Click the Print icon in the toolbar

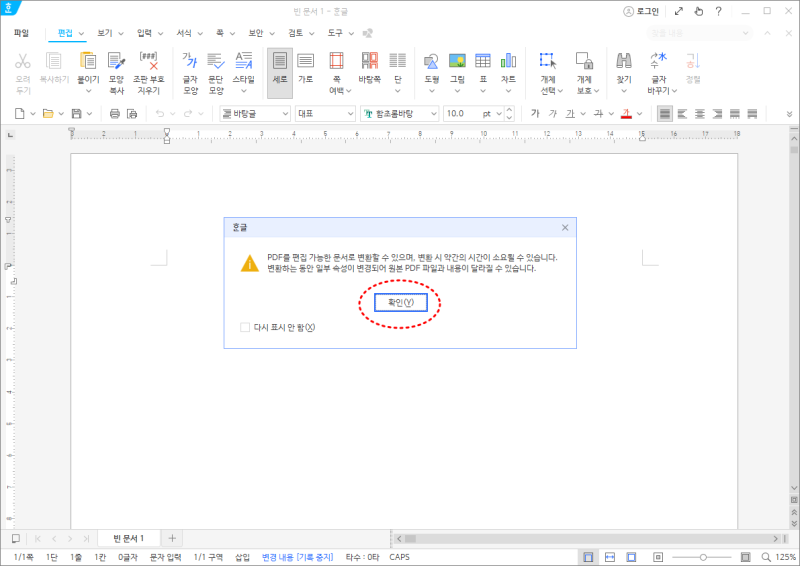[x=115, y=113]
